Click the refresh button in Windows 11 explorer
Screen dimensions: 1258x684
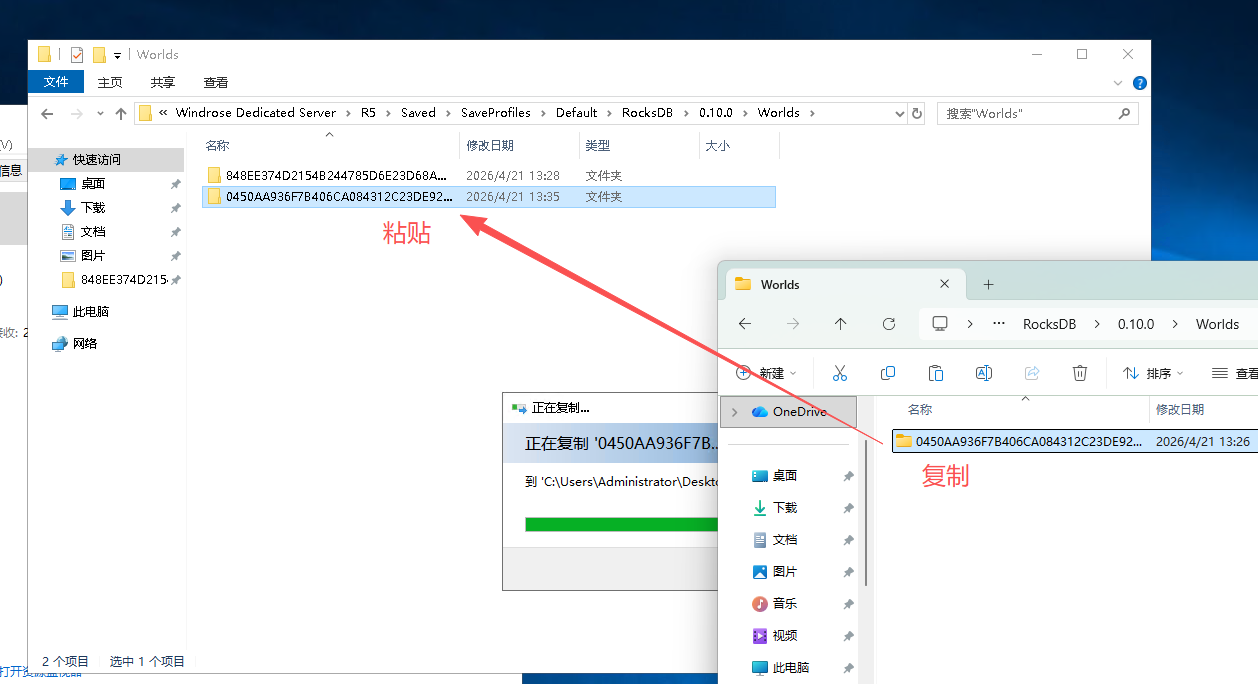tap(888, 324)
